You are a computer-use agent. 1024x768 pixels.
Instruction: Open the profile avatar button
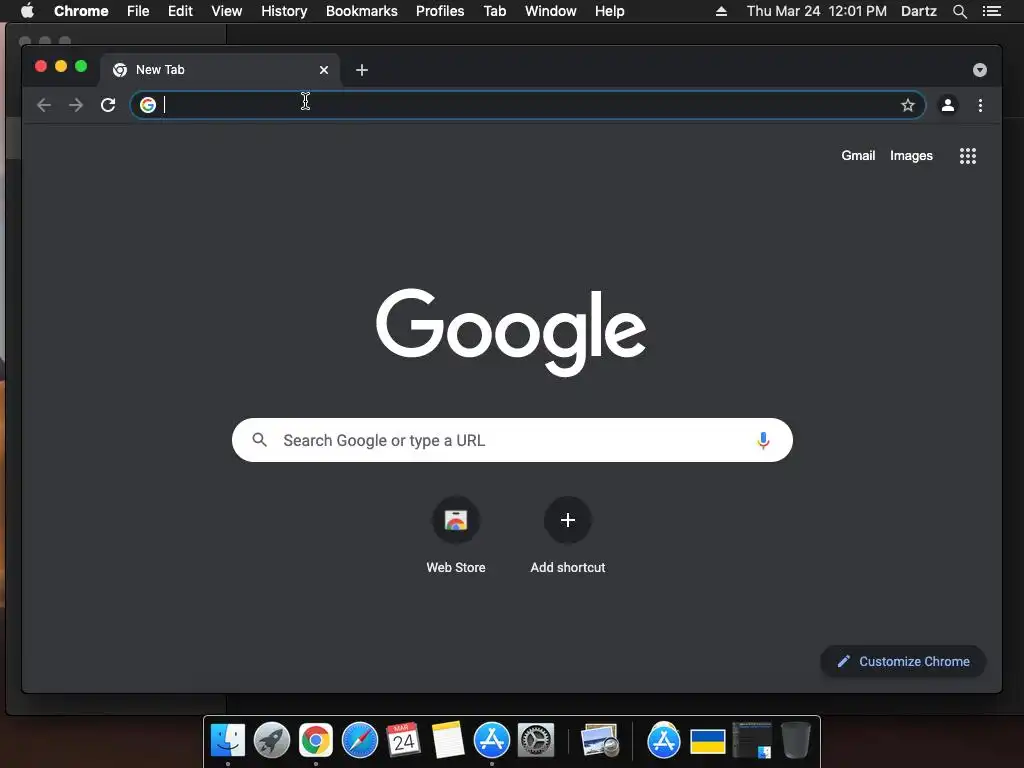click(x=948, y=104)
